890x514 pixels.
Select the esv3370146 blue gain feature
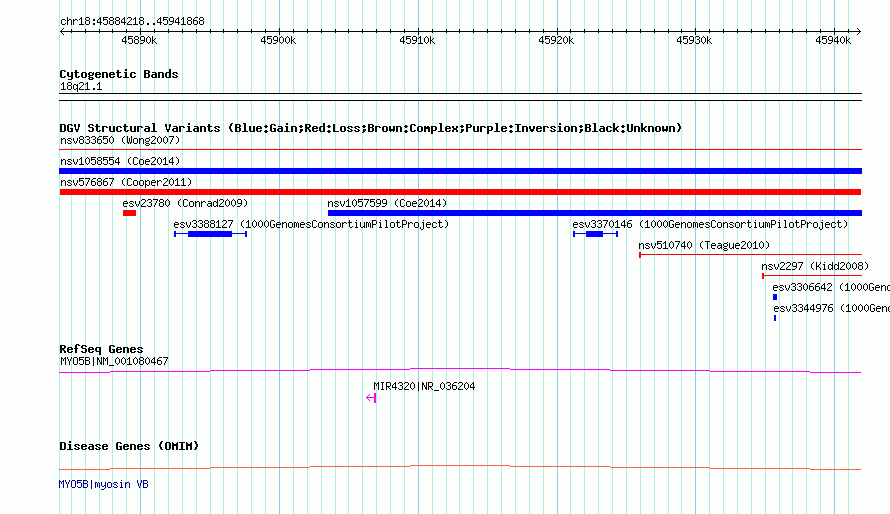[595, 234]
